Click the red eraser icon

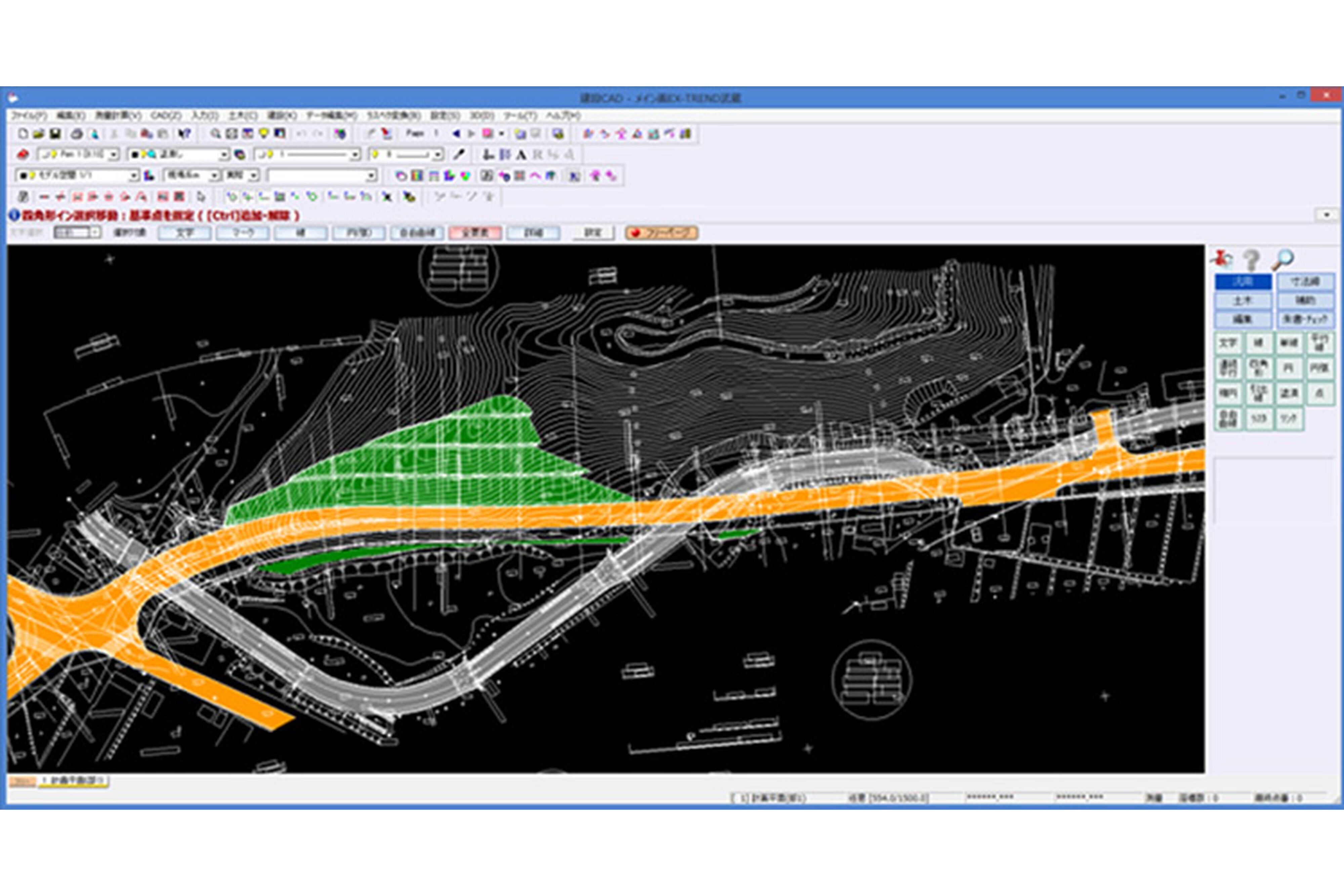tap(23, 154)
